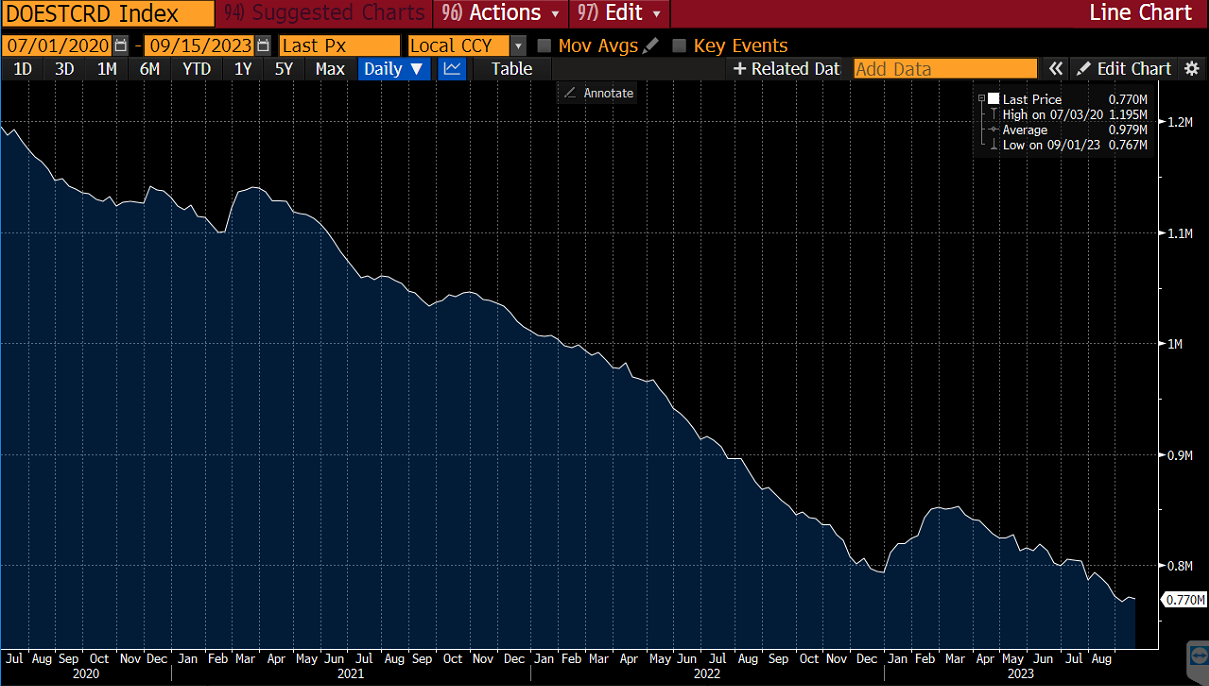This screenshot has width=1209, height=686.
Task: Select the YTD time range
Action: [196, 69]
